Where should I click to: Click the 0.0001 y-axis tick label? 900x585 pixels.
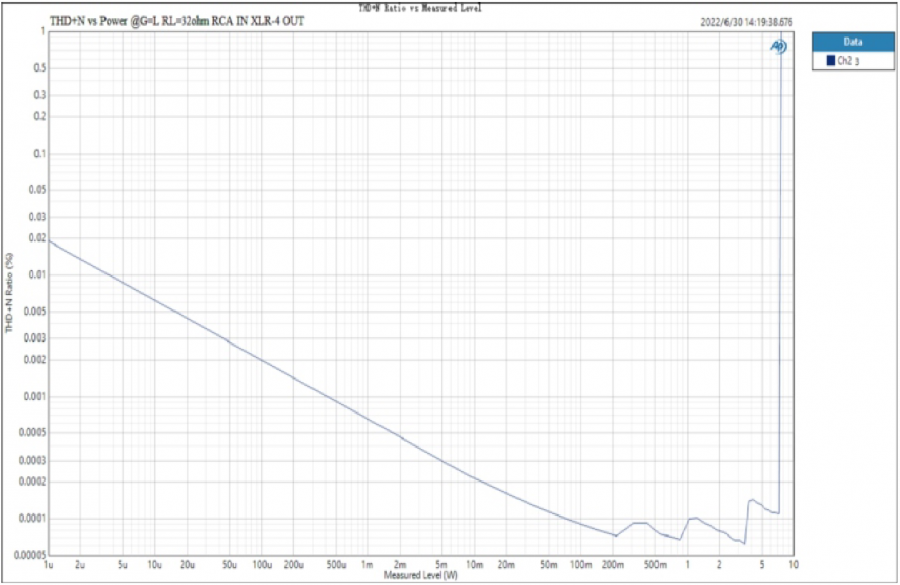pos(33,519)
